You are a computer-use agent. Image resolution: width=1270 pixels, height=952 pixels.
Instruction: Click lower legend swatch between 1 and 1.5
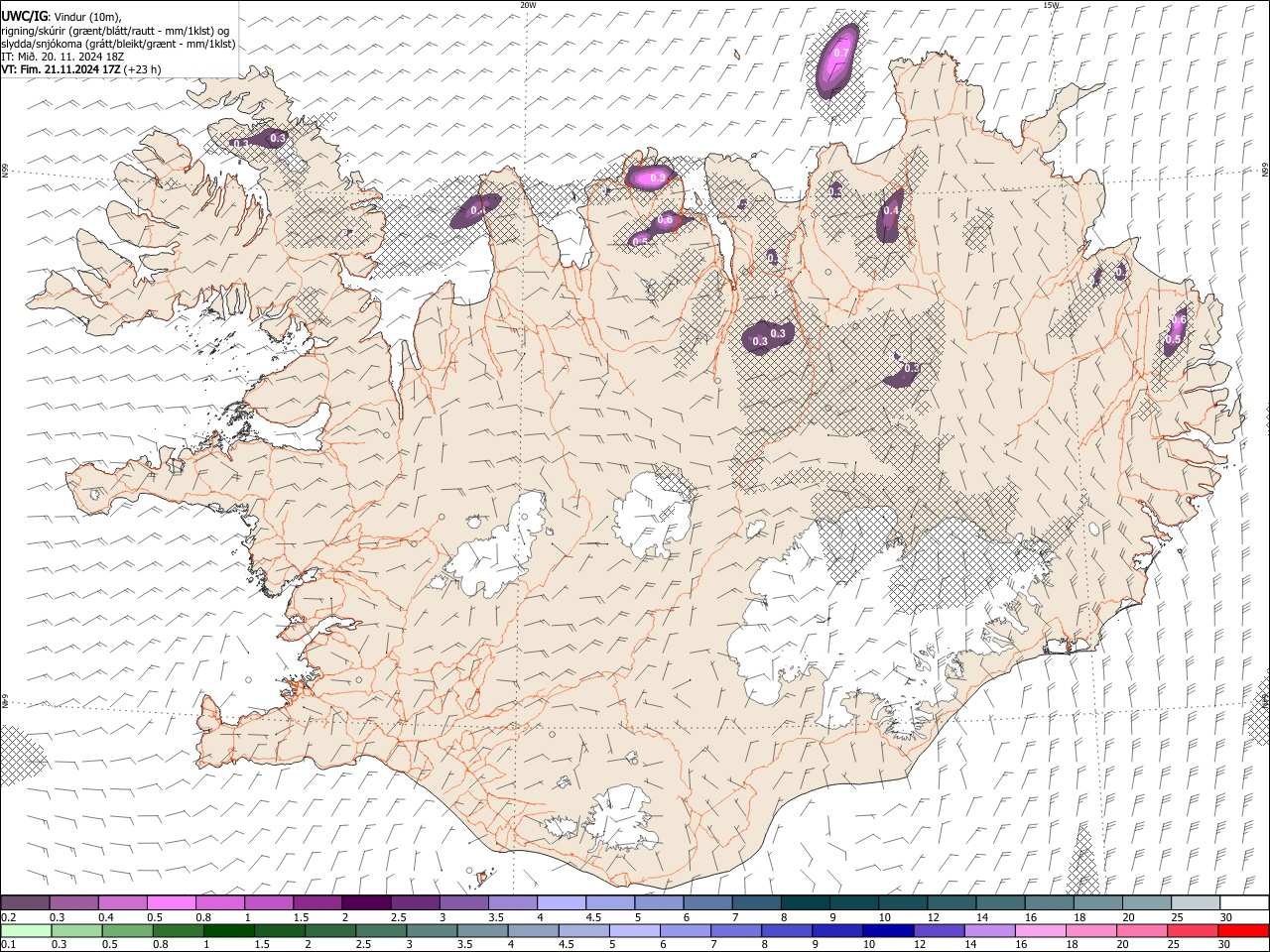(228, 930)
